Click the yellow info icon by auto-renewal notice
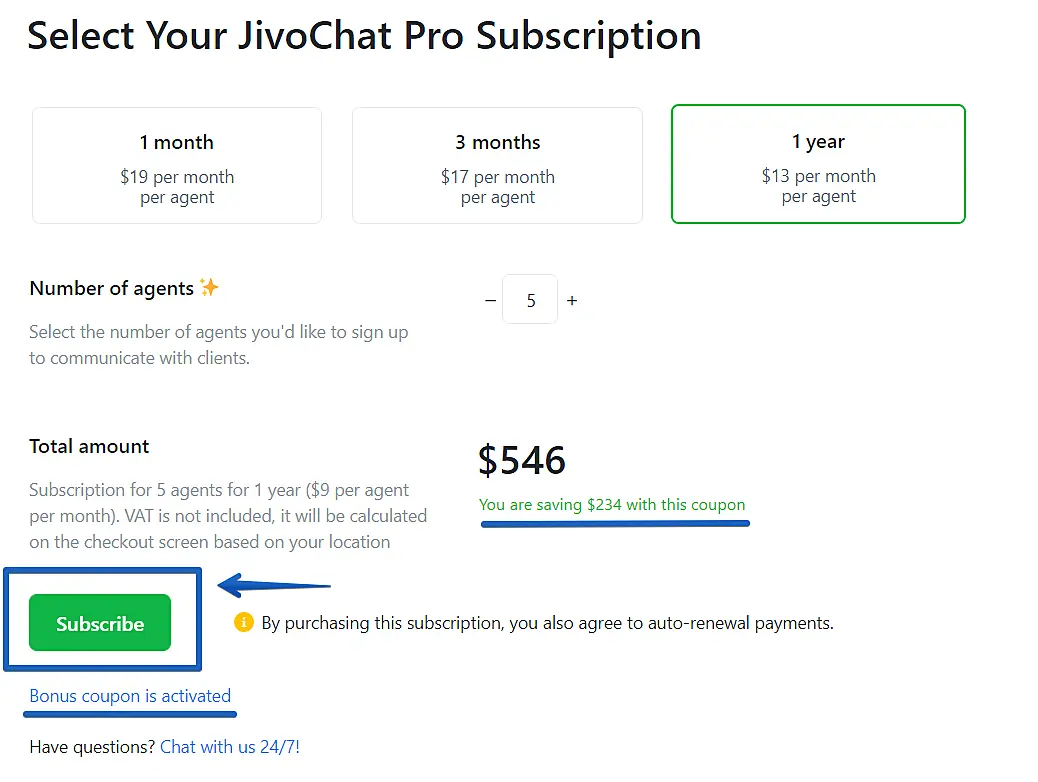Image resolution: width=1038 pixels, height=782 pixels. click(243, 623)
